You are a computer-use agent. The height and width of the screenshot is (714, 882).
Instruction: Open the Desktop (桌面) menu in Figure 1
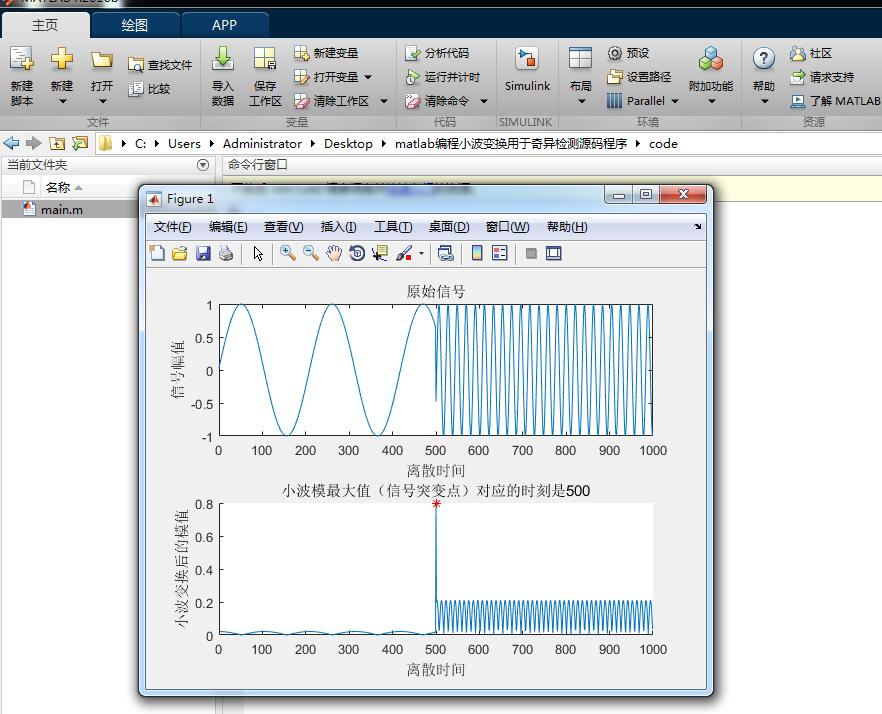[449, 227]
